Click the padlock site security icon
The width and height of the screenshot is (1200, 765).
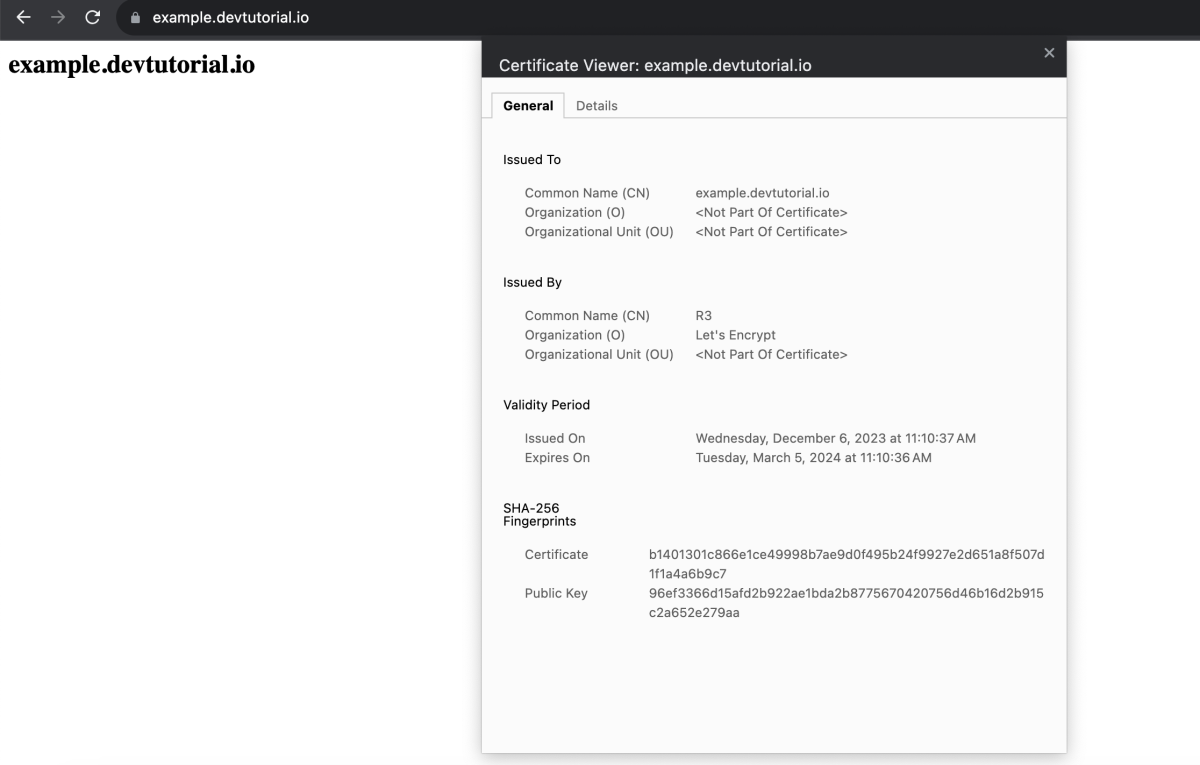click(x=136, y=18)
